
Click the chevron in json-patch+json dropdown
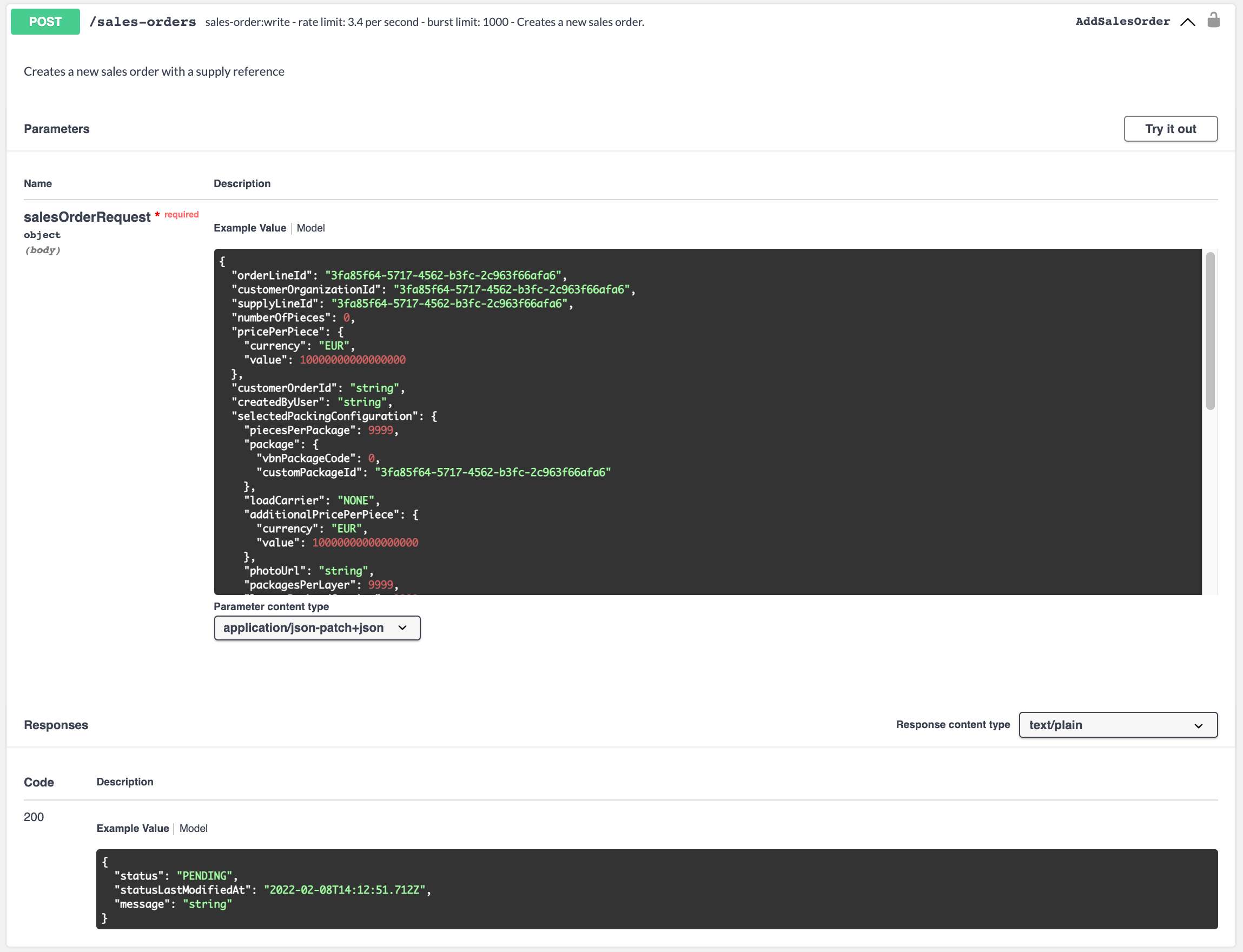402,628
